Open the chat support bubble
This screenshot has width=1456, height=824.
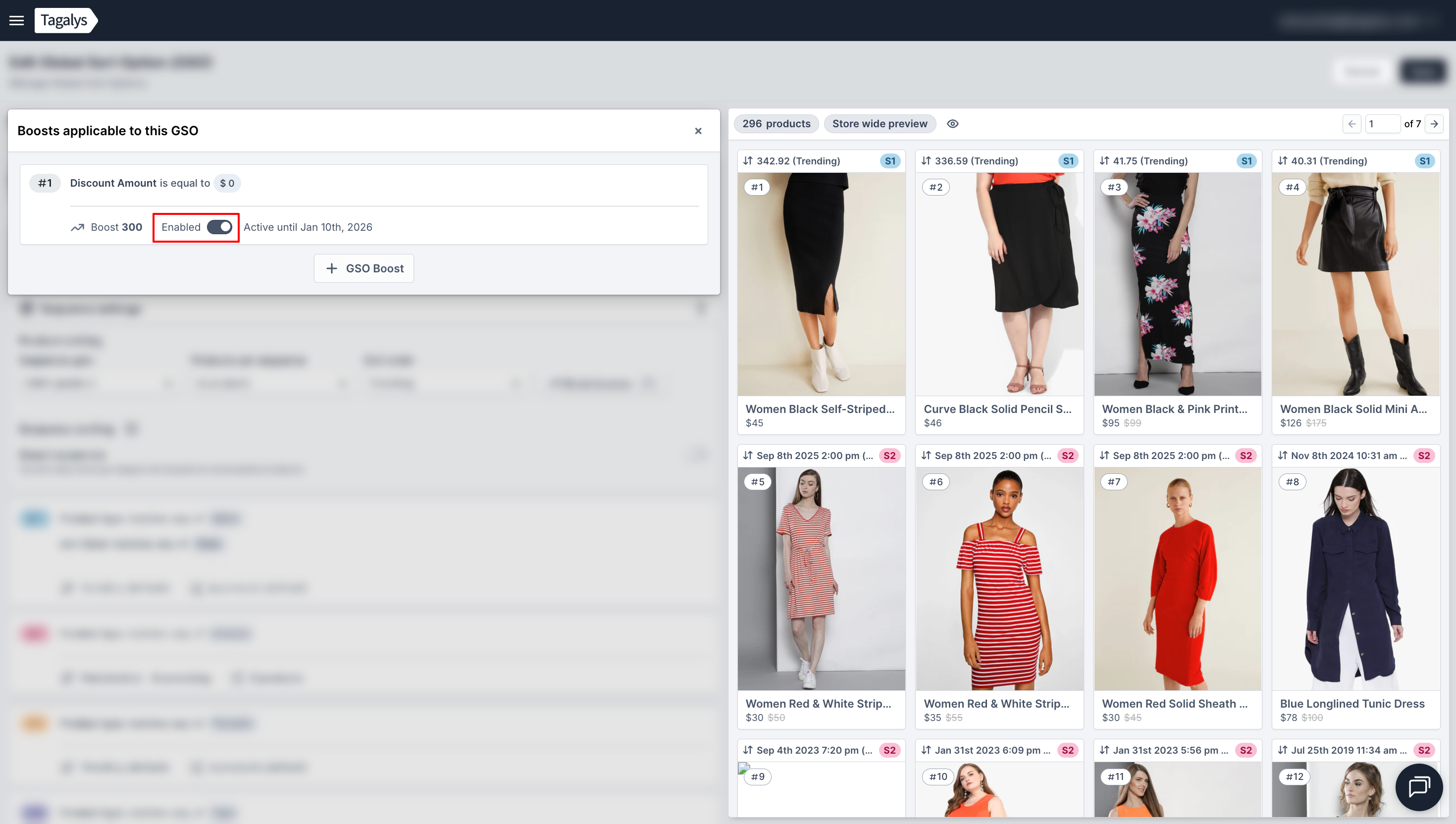pyautogui.click(x=1419, y=787)
